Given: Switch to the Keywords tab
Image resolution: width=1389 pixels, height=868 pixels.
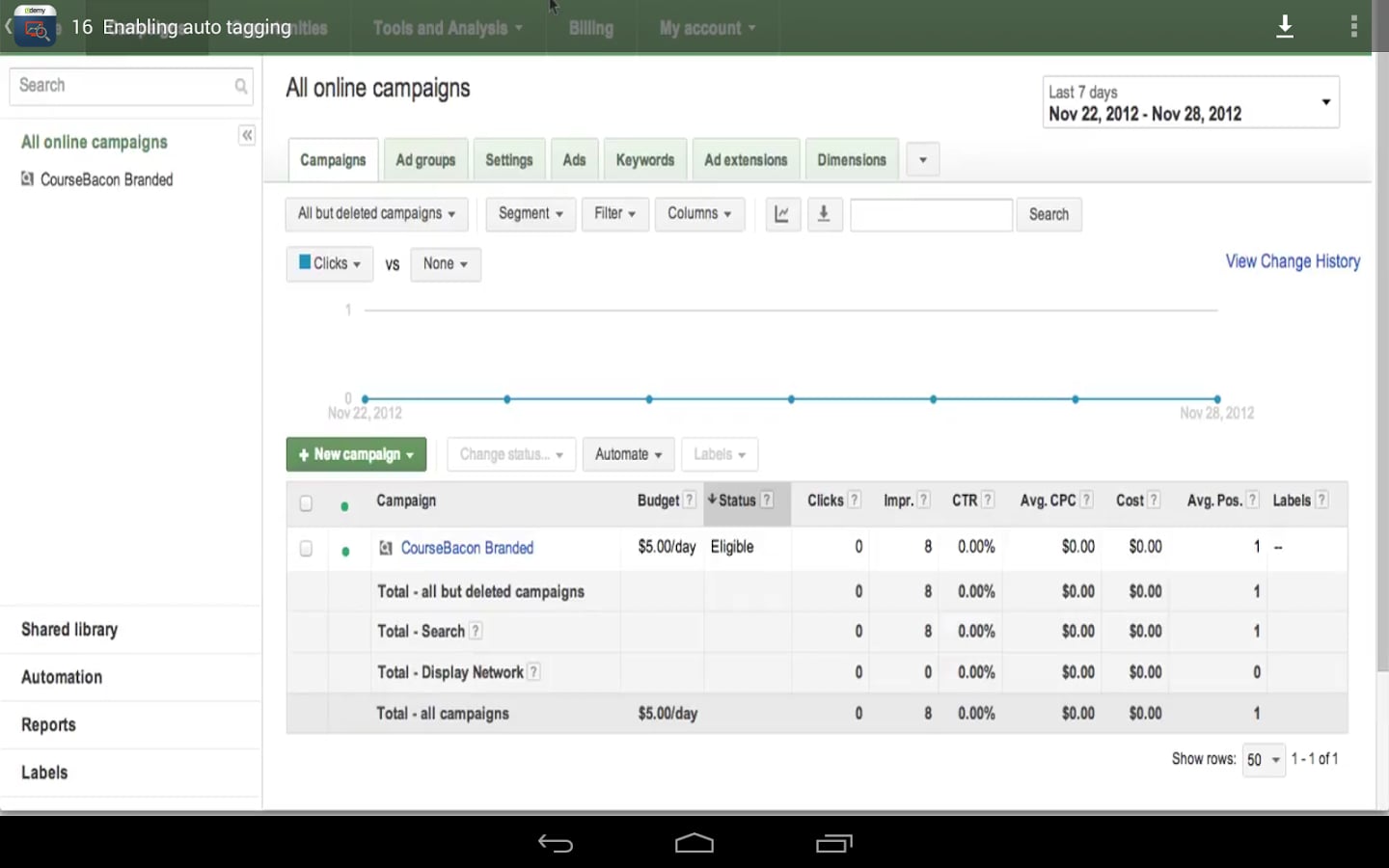Looking at the screenshot, I should pos(645,160).
